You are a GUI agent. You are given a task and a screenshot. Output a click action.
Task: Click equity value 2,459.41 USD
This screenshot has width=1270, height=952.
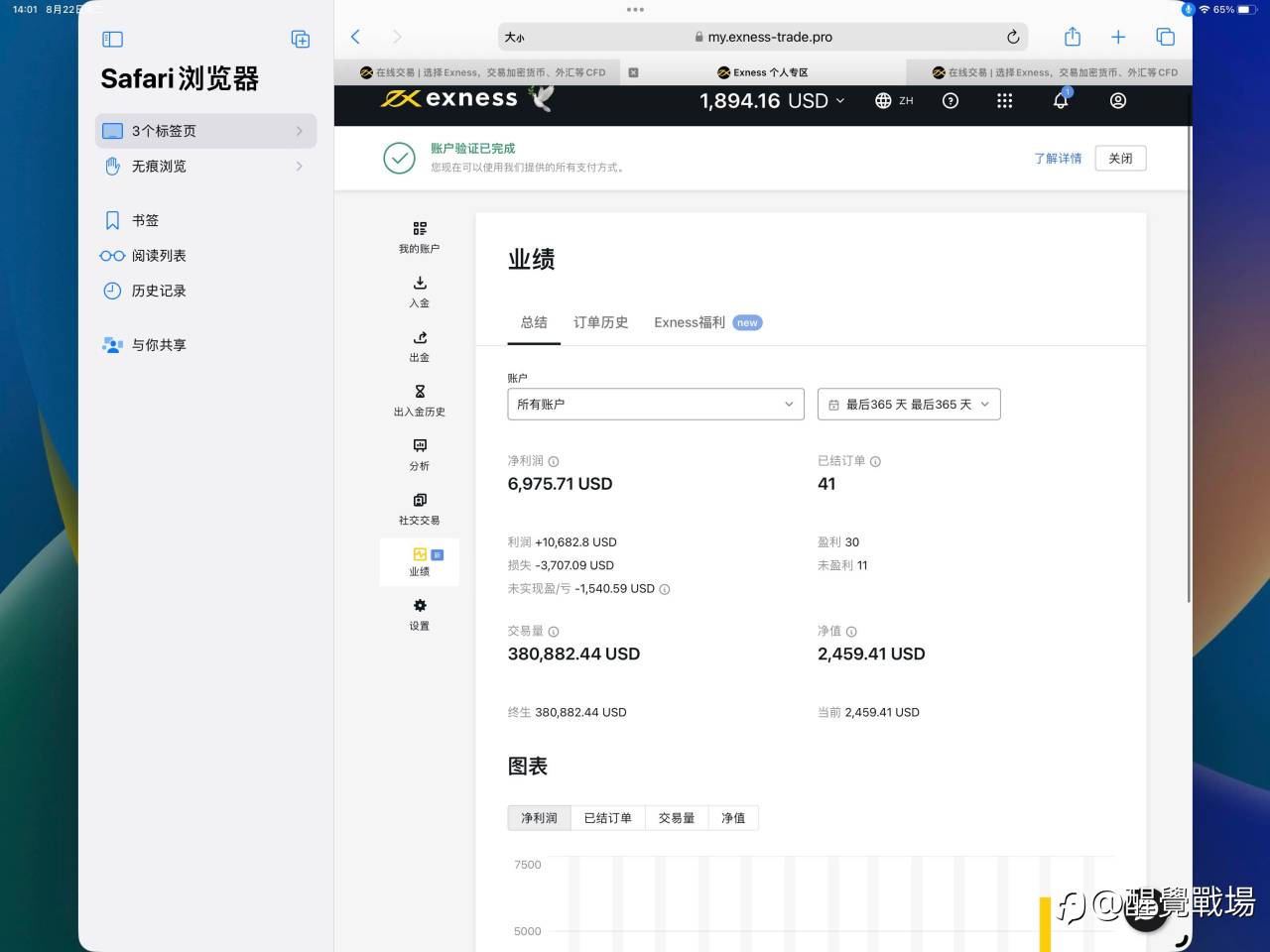(x=871, y=654)
